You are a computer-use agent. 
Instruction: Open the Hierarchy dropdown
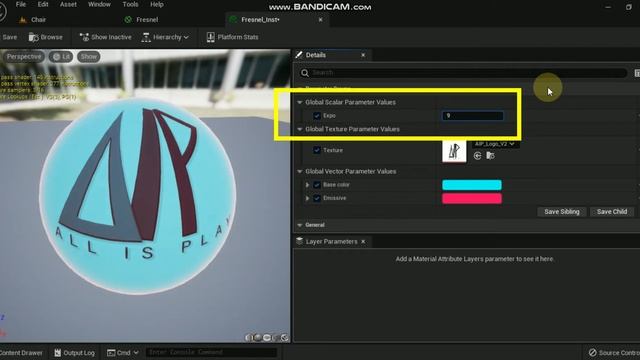pos(165,37)
